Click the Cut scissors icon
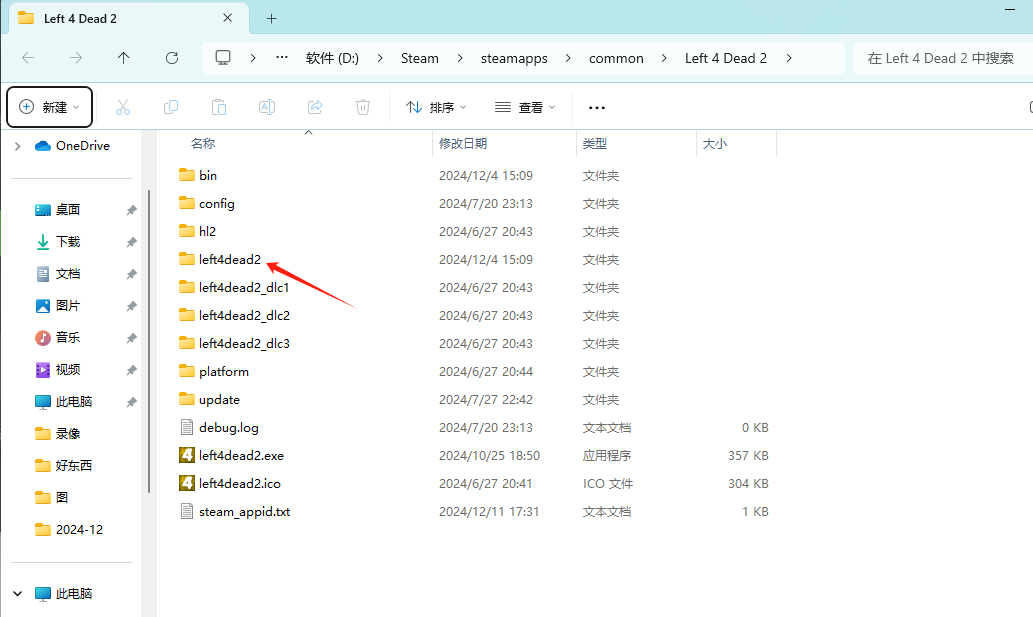The image size is (1033, 617). click(x=123, y=107)
